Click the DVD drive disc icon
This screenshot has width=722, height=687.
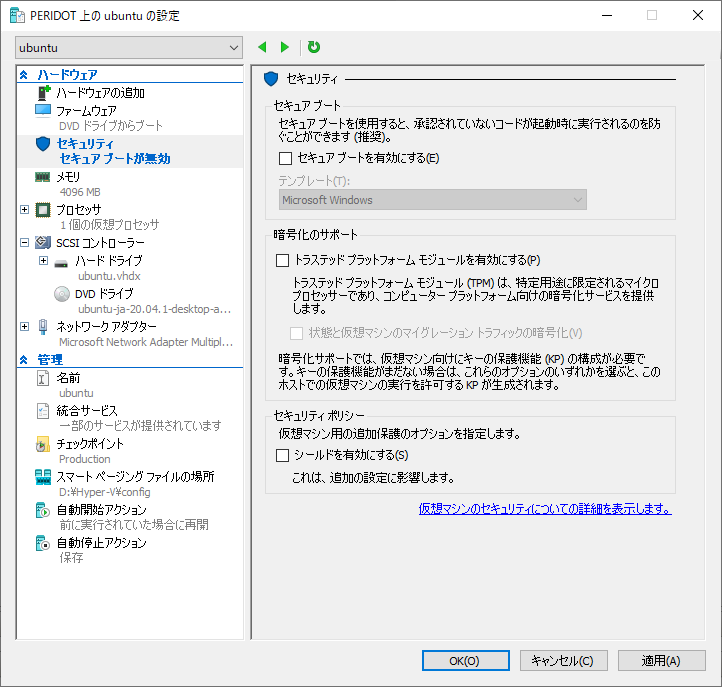coord(62,294)
